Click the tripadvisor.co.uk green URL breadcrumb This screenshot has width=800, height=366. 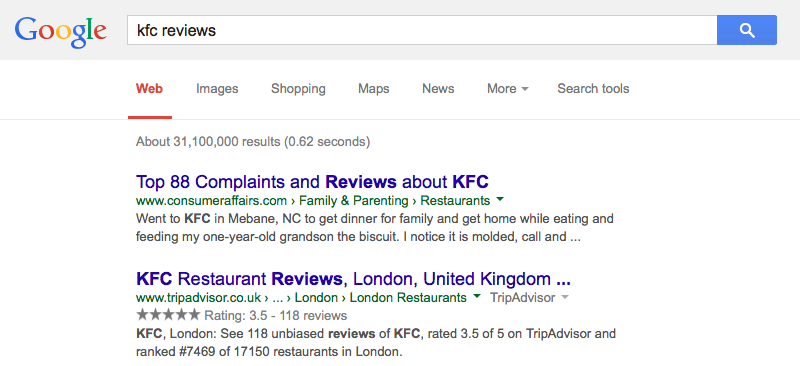(x=301, y=298)
